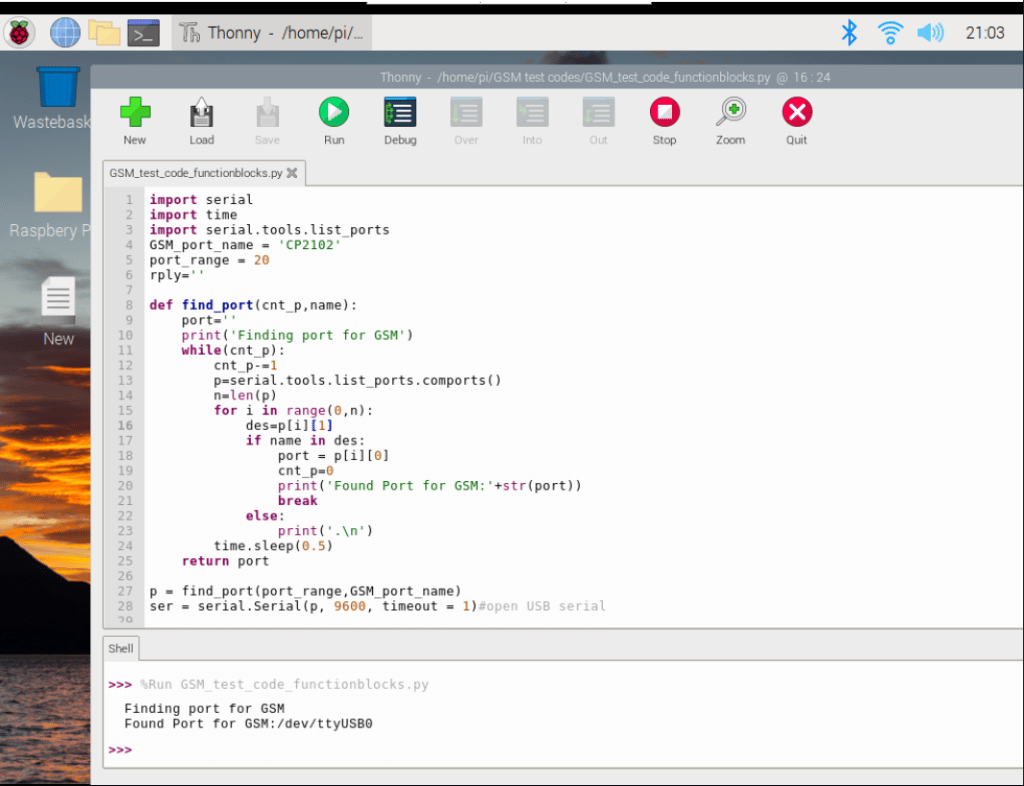
Task: Click 'Finding port for GSM' shell output
Action: coord(204,708)
